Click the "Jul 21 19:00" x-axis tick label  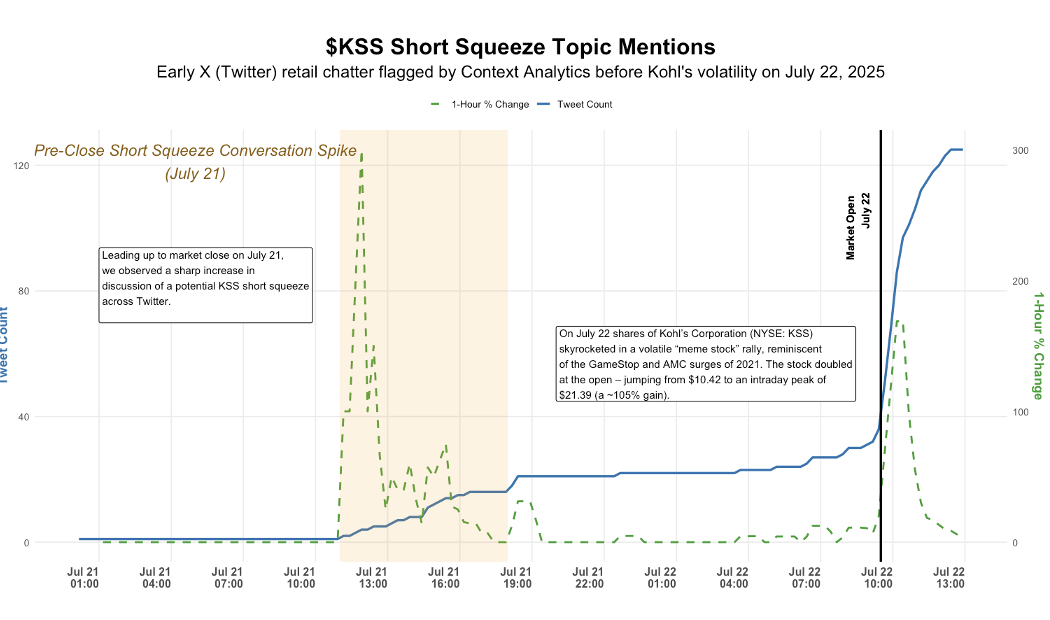517,577
